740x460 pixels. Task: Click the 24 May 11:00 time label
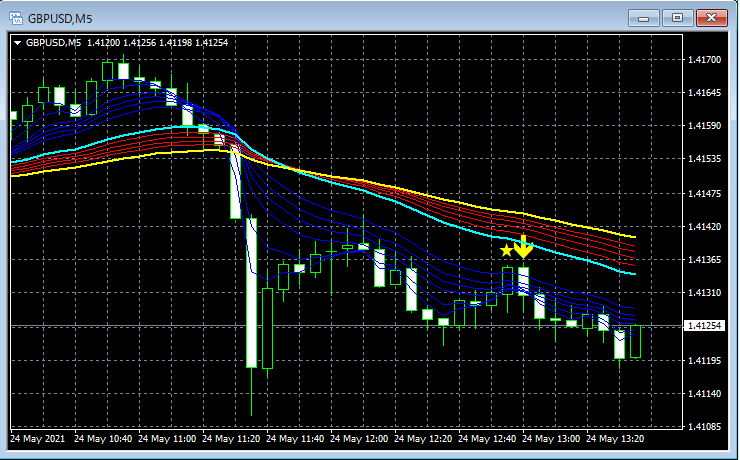click(x=167, y=439)
